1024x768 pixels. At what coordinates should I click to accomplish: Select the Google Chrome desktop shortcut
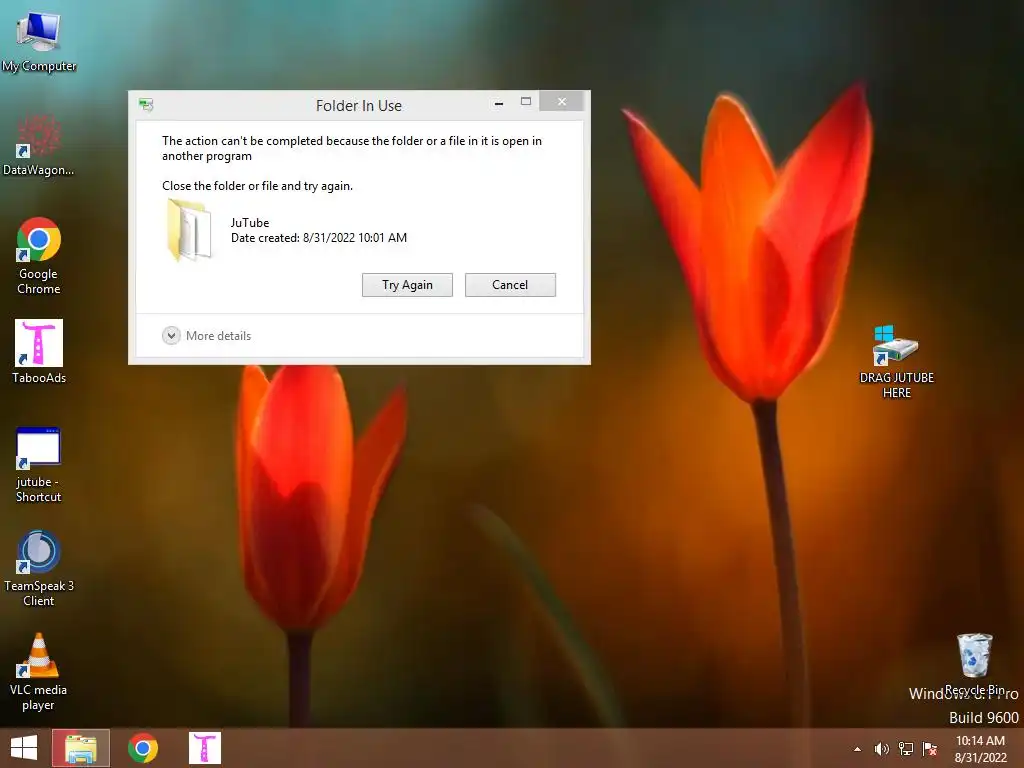click(39, 255)
